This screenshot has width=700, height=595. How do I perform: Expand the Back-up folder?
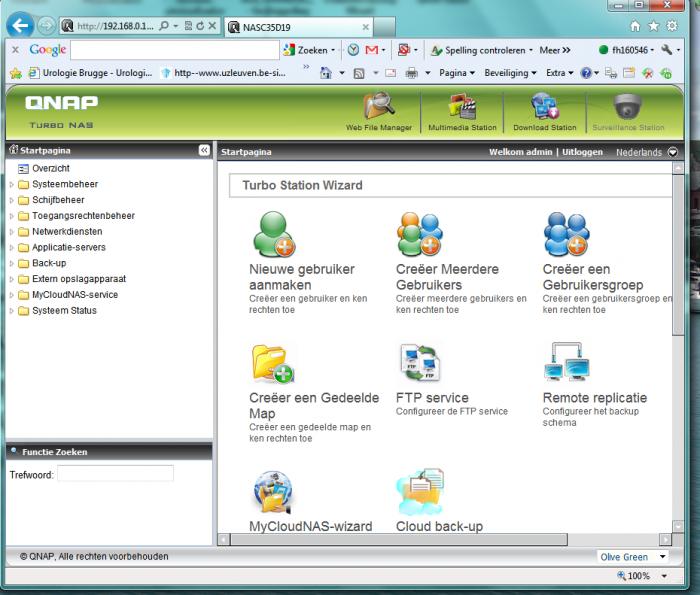(x=12, y=263)
